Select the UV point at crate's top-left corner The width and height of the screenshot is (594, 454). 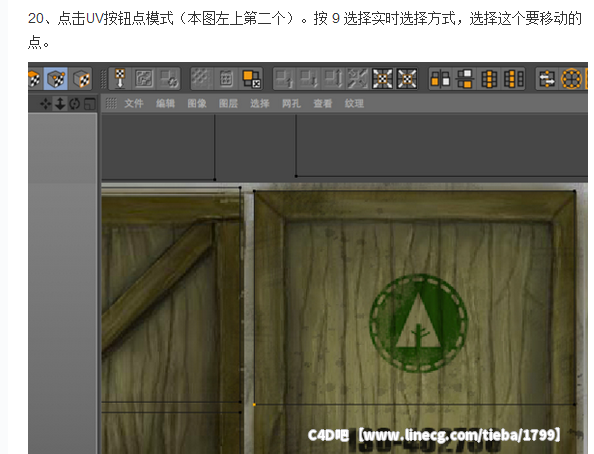(254, 191)
